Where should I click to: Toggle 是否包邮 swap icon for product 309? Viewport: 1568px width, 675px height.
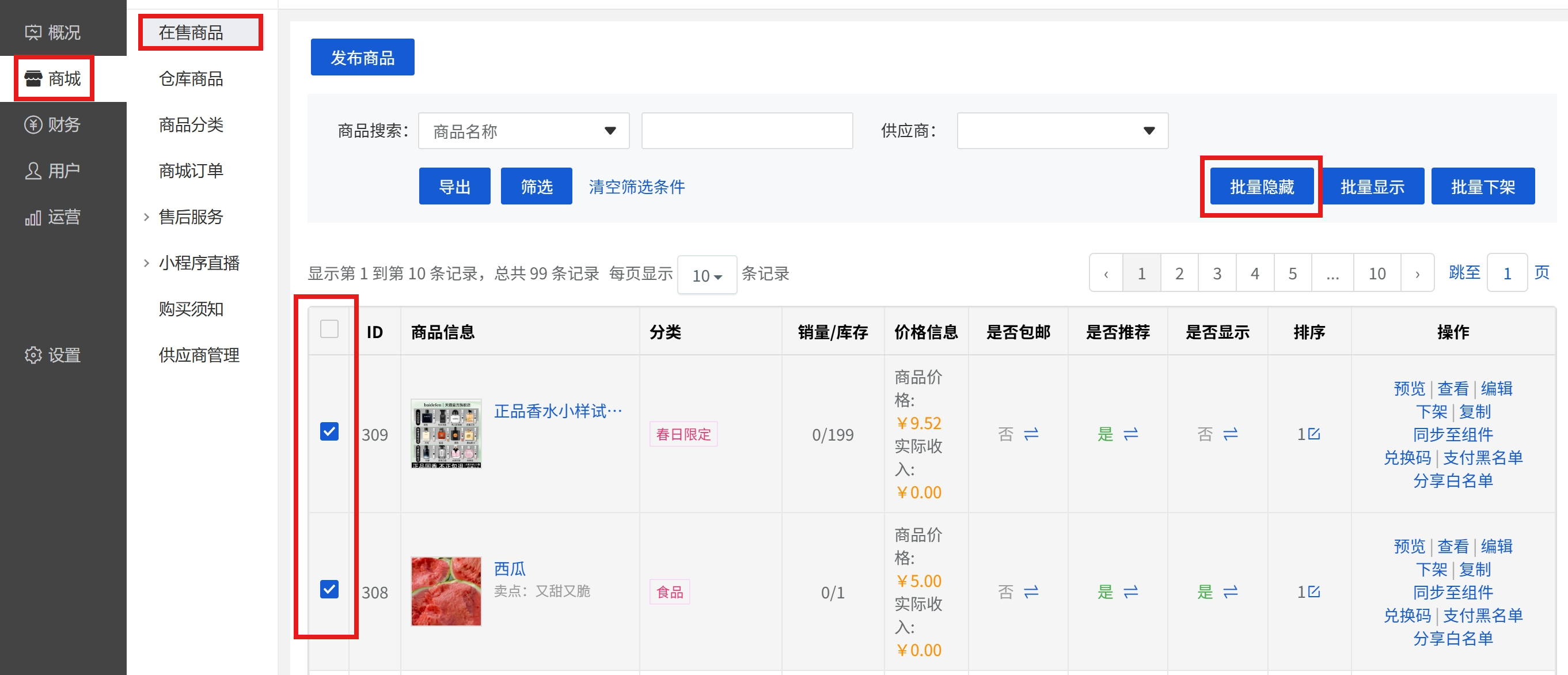pyautogui.click(x=1031, y=434)
